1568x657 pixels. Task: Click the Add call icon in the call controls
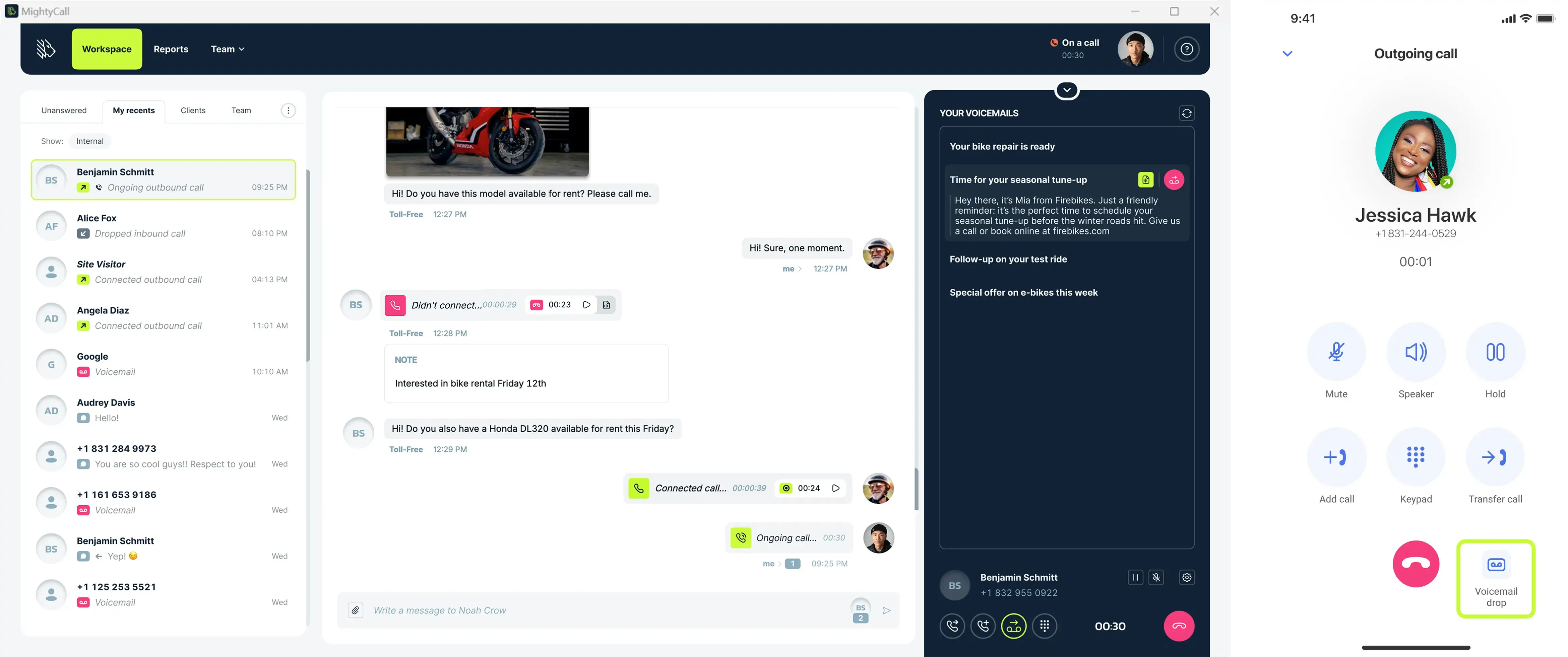tap(1336, 456)
